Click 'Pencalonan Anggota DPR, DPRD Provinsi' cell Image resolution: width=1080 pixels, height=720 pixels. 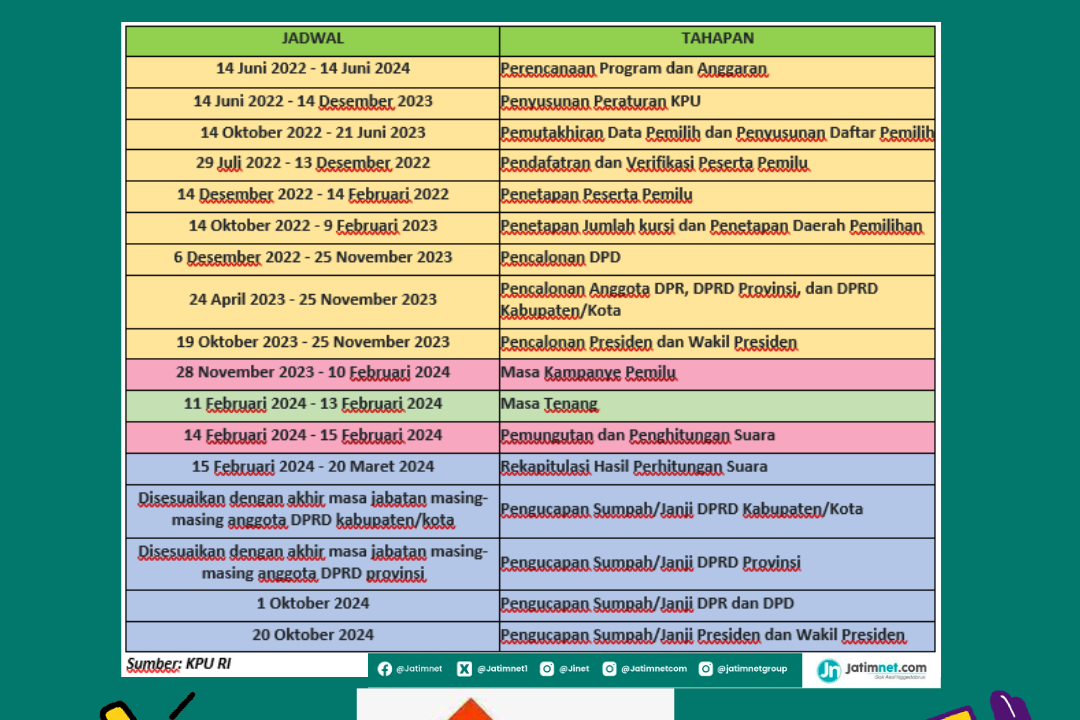tap(717, 301)
